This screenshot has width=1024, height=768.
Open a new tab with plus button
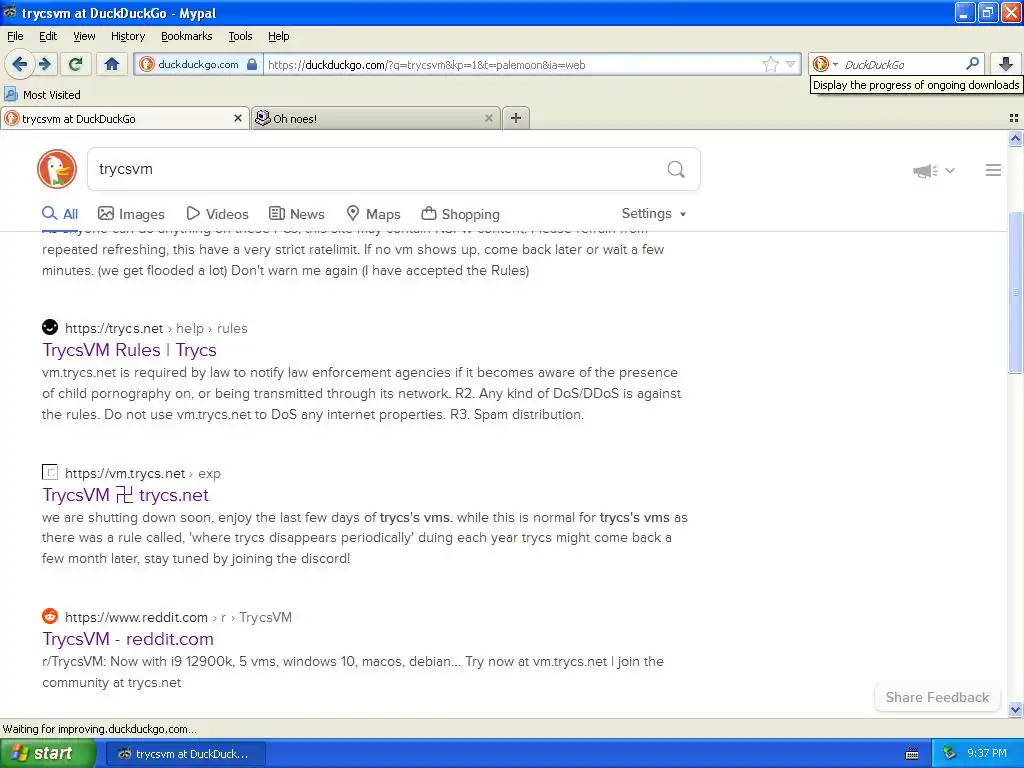click(x=516, y=118)
